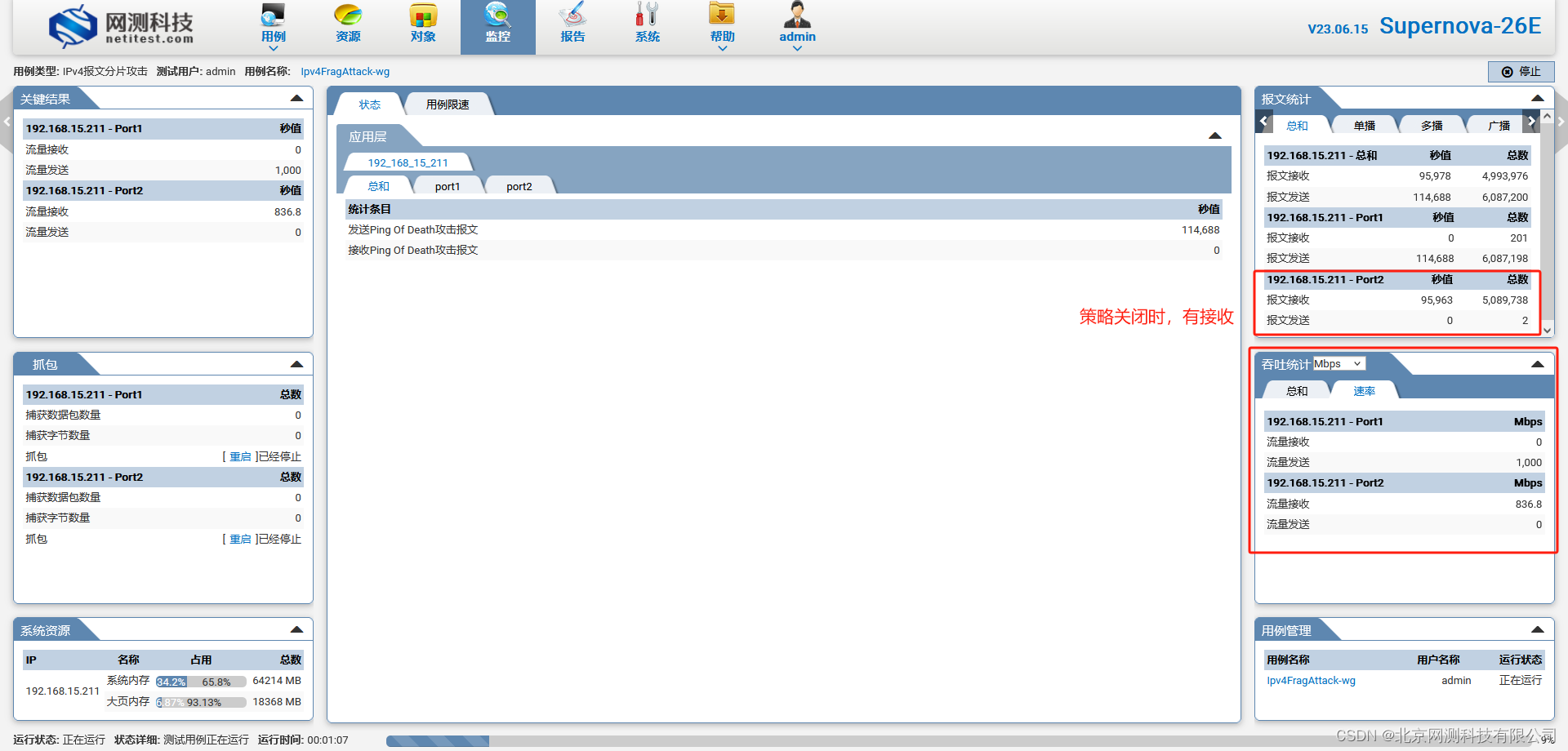
Task: Click the V23.06.15 version label
Action: (1338, 29)
